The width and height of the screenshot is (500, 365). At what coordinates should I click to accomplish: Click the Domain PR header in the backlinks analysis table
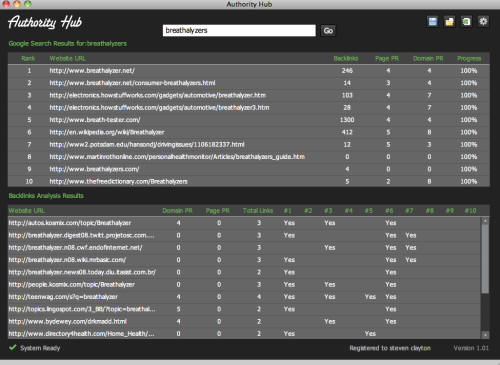[x=177, y=211]
